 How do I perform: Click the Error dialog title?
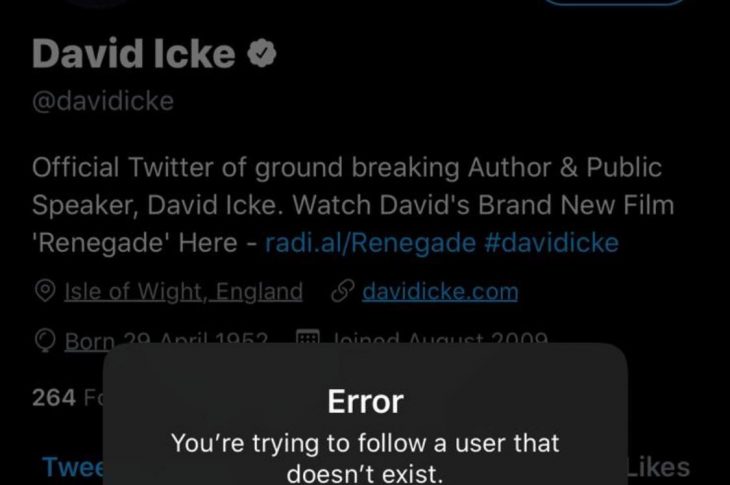pyautogui.click(x=365, y=401)
